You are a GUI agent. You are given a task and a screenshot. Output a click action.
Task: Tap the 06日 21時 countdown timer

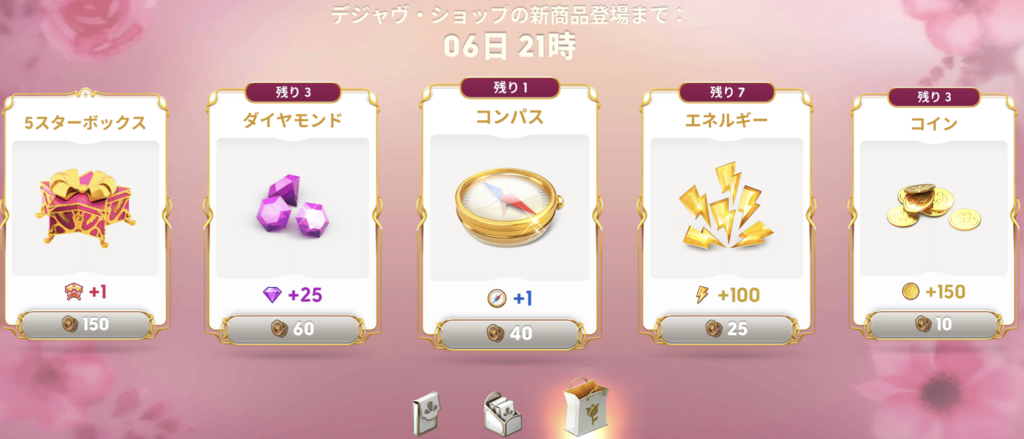pos(509,44)
